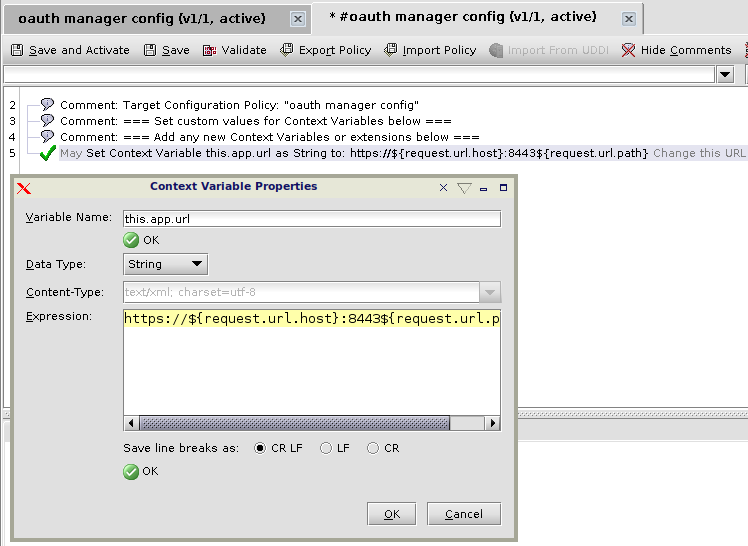Select the comment icon on line 2
Viewport: 748px width, 546px height.
47,104
